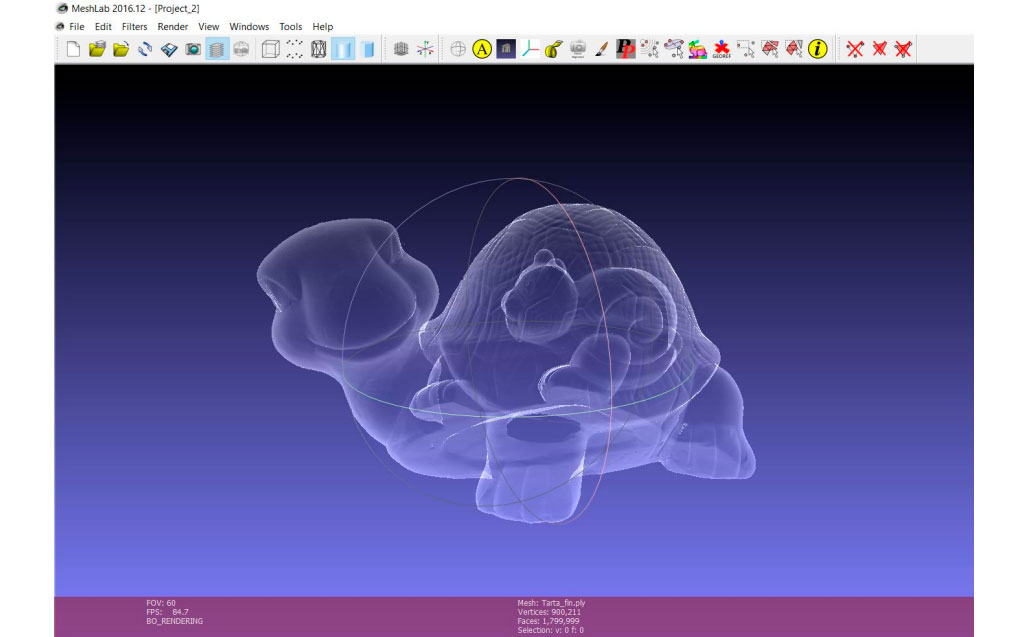
Task: Select the yellow 'A' annotation icon
Action: coord(481,49)
